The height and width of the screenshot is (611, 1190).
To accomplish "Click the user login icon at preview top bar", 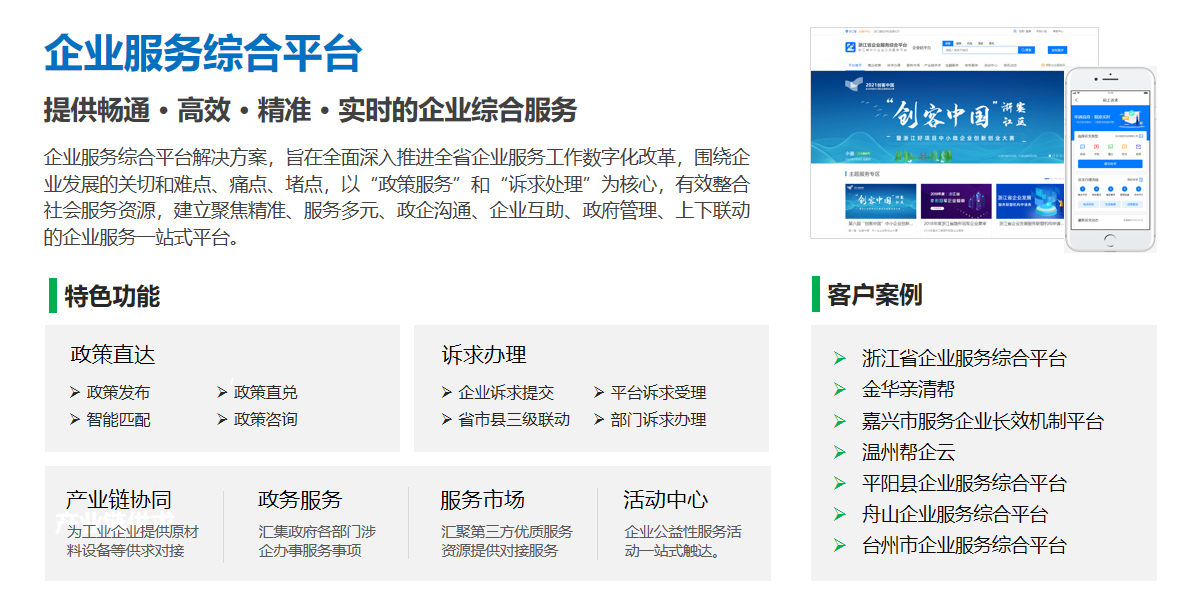I will (x=1015, y=31).
